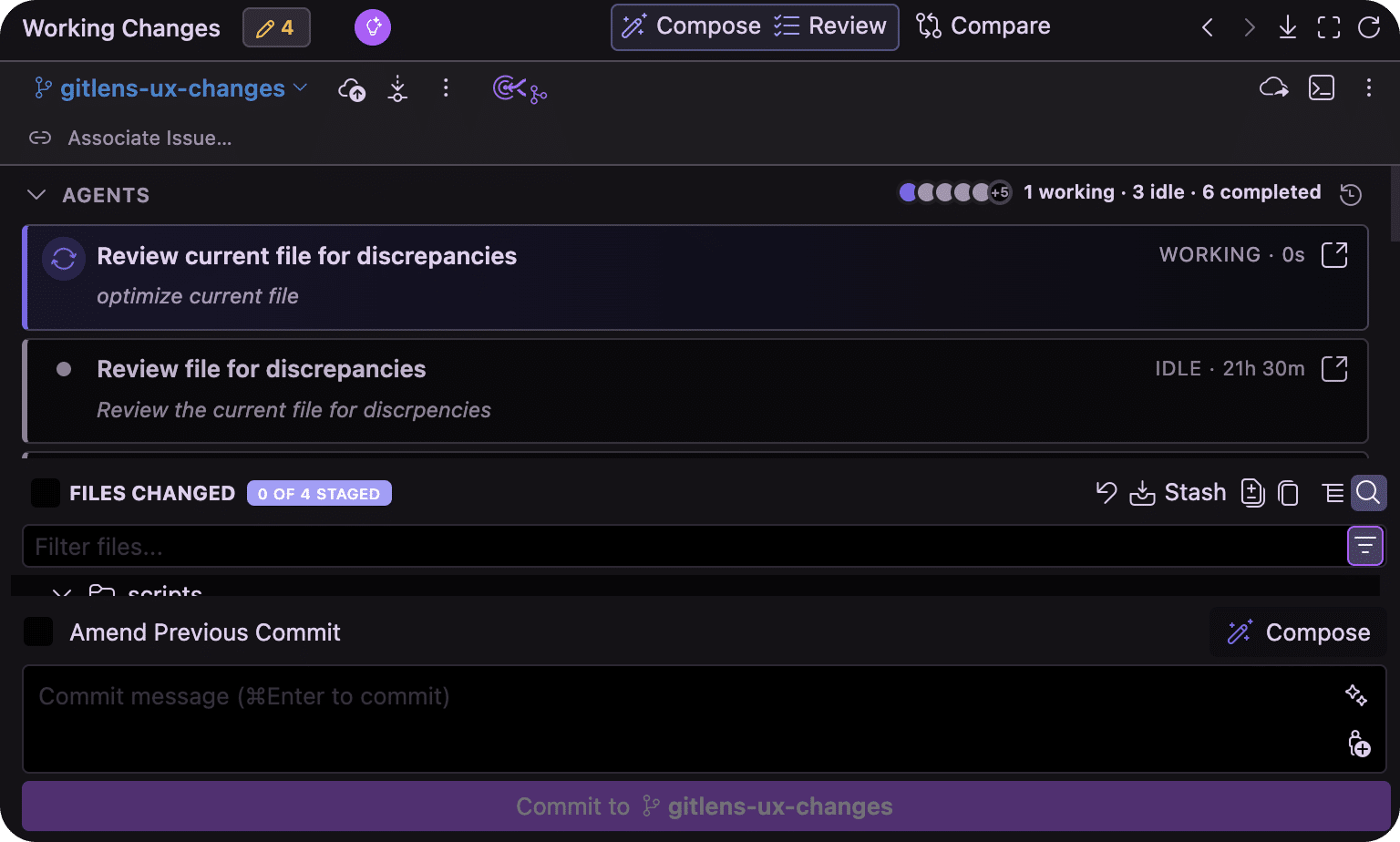Switch to the Review tab
Viewport: 1400px width, 842px height.
pos(830,26)
